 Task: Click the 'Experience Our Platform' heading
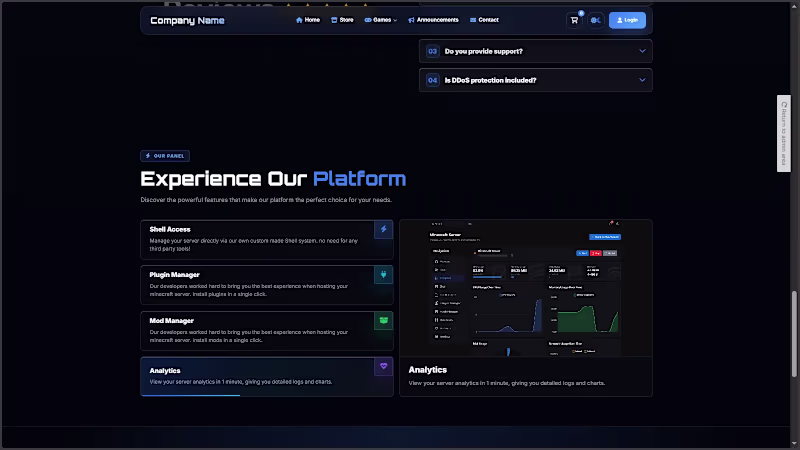tap(273, 179)
